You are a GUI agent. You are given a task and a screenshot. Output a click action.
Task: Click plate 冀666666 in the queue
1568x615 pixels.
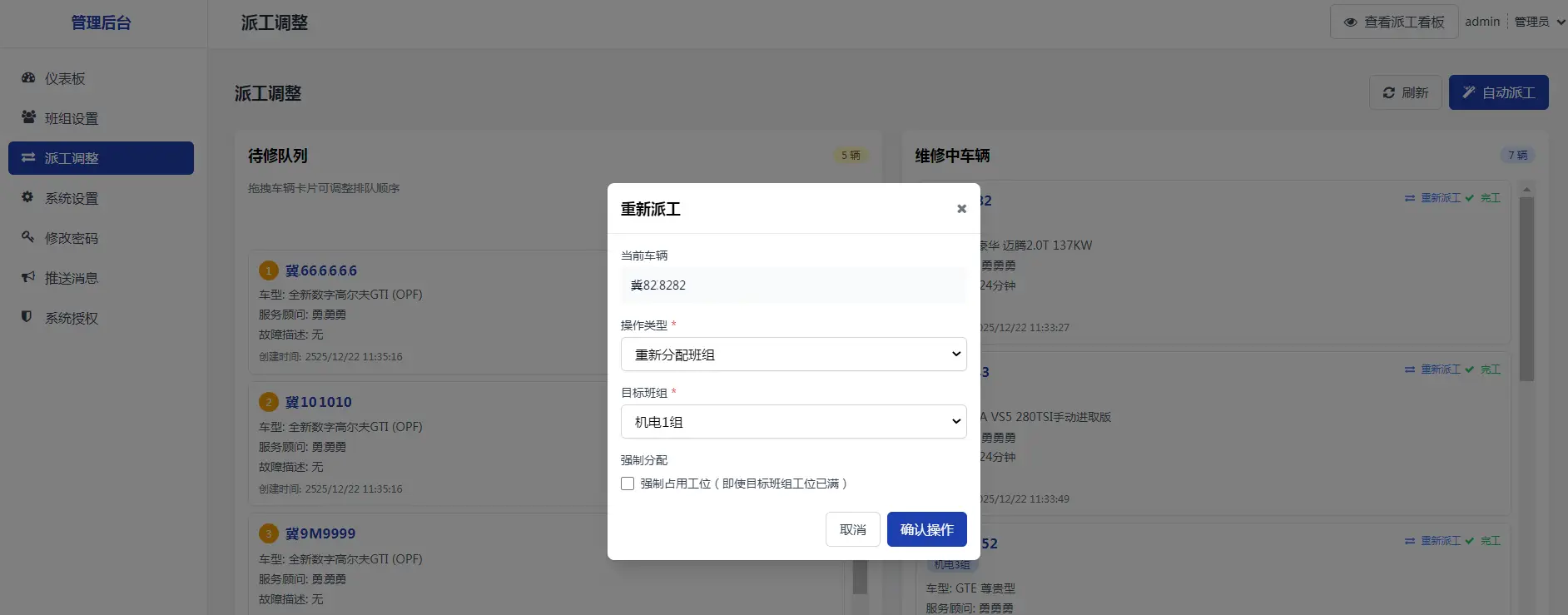click(321, 270)
